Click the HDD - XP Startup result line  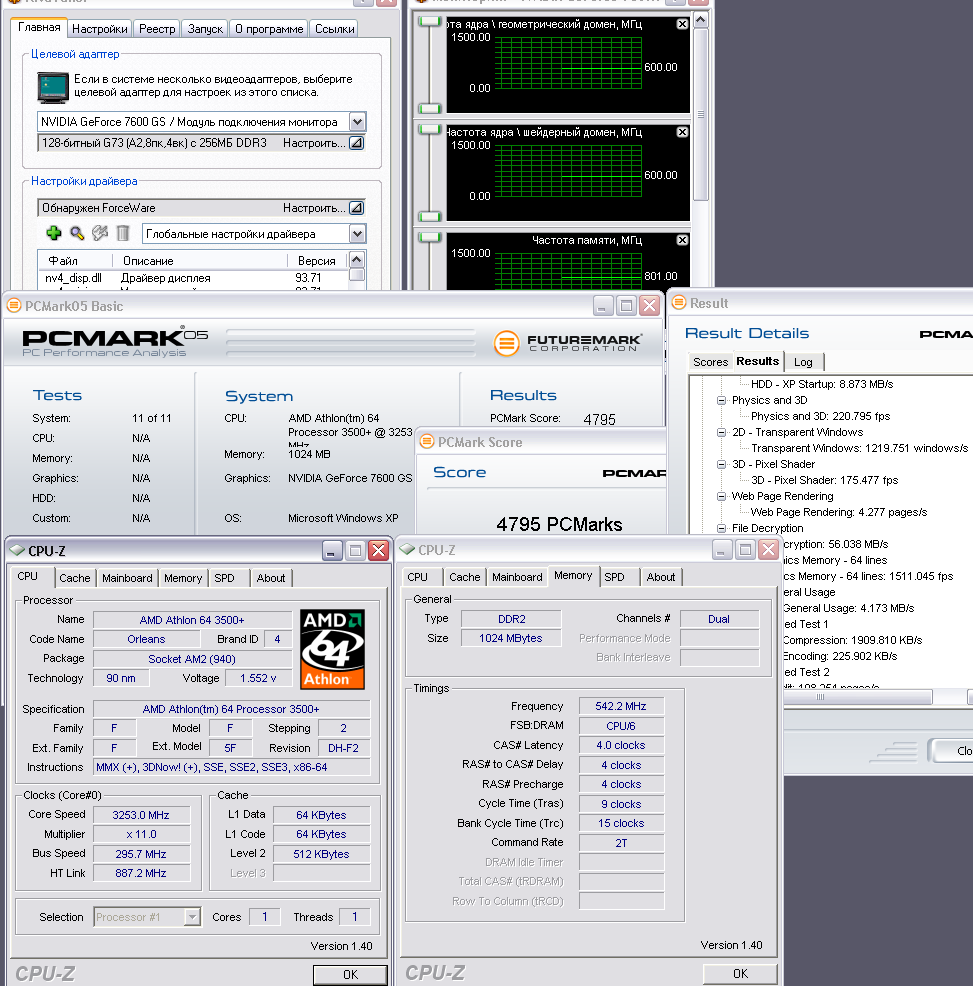[821, 384]
